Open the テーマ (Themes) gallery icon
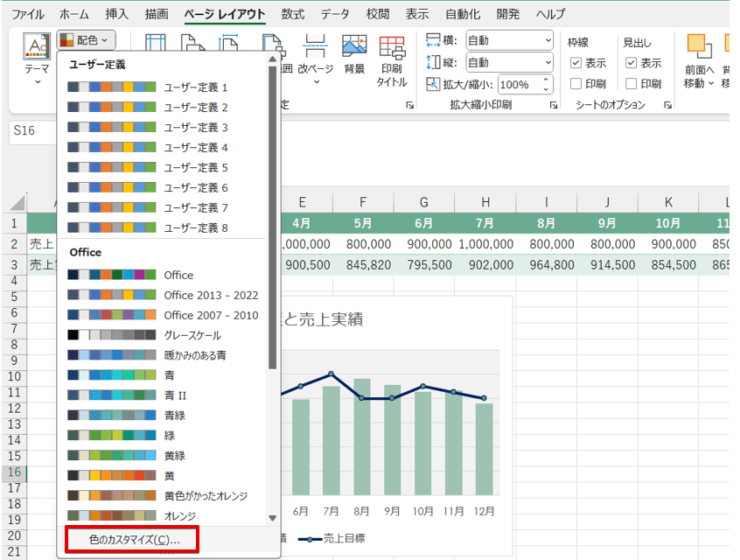This screenshot has height=560, width=740. 37,48
